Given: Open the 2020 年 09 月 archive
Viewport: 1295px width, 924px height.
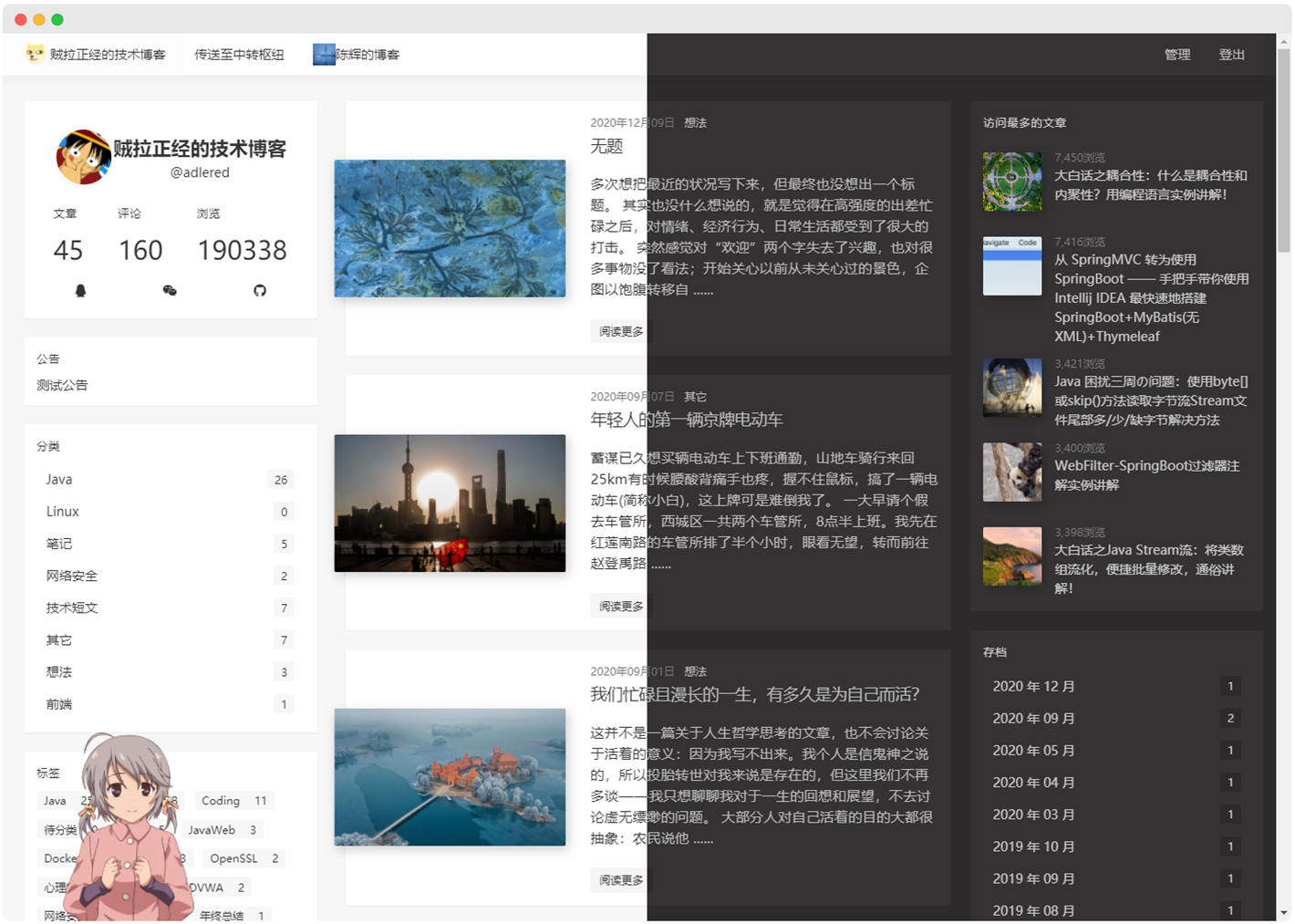Looking at the screenshot, I should pos(1116,719).
